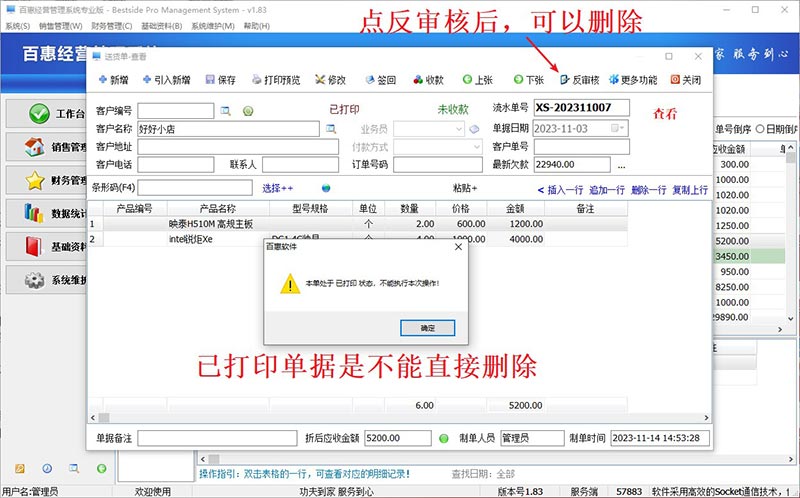Click the 签回 toolbar button
Image resolution: width=800 pixels, height=498 pixels.
381,80
